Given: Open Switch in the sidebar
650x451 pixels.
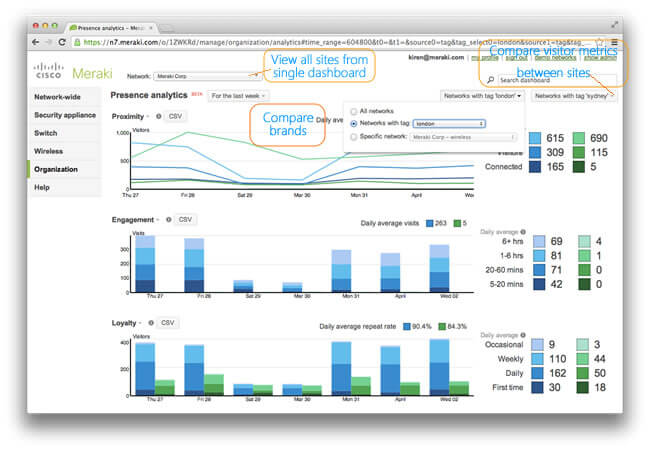Looking at the screenshot, I should 64,133.
